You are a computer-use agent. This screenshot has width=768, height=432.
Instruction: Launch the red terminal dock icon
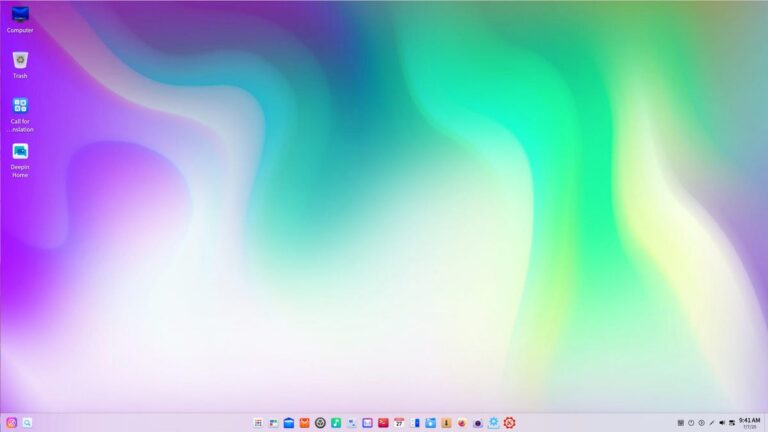[383, 423]
